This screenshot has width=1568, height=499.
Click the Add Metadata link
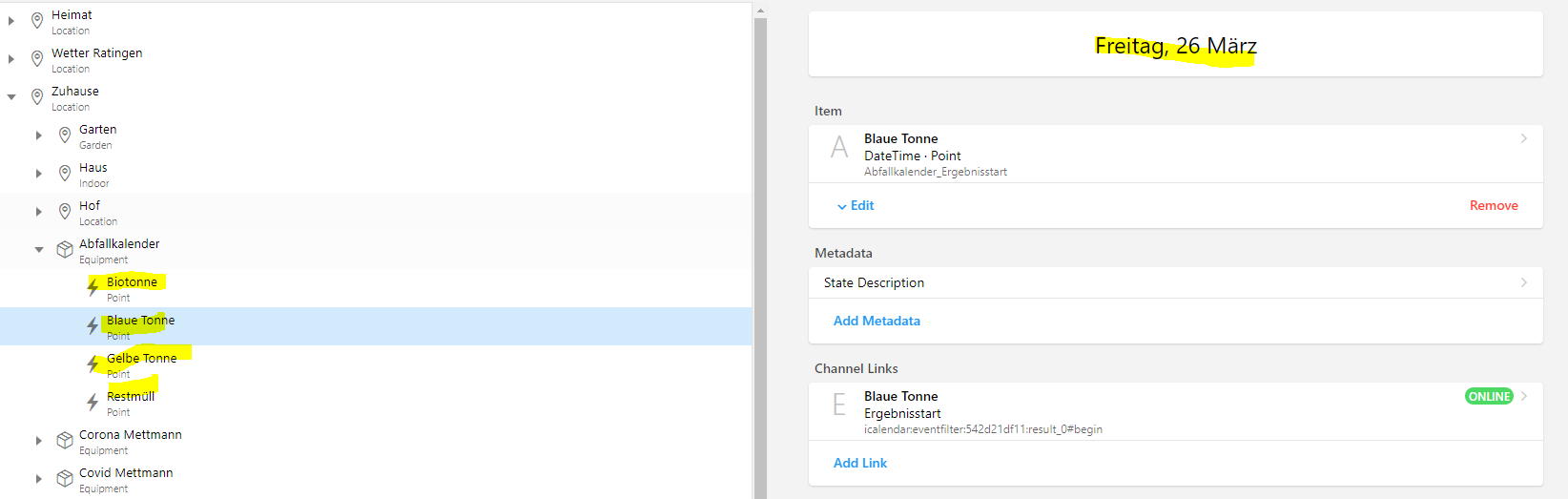pyautogui.click(x=877, y=322)
